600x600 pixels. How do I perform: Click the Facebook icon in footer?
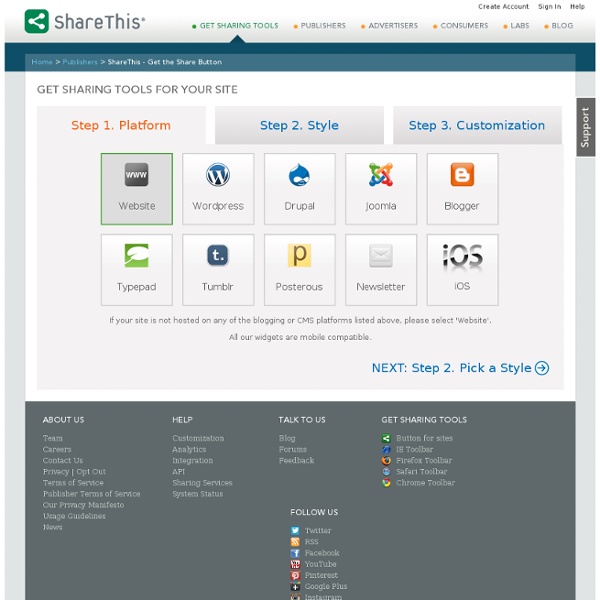pos(295,553)
